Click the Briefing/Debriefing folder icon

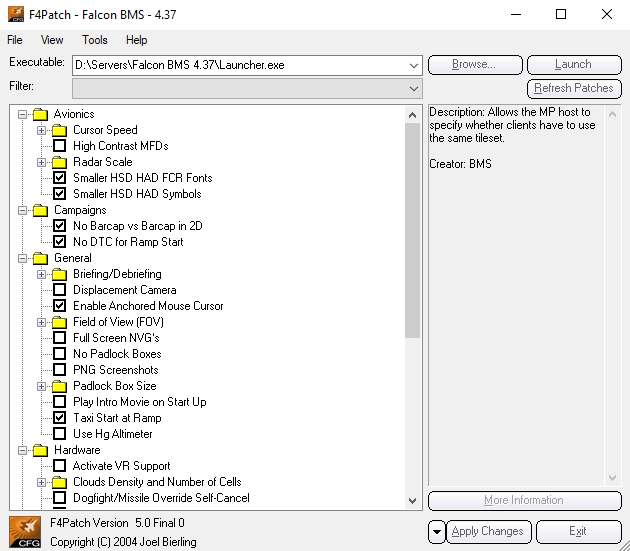tap(59, 274)
